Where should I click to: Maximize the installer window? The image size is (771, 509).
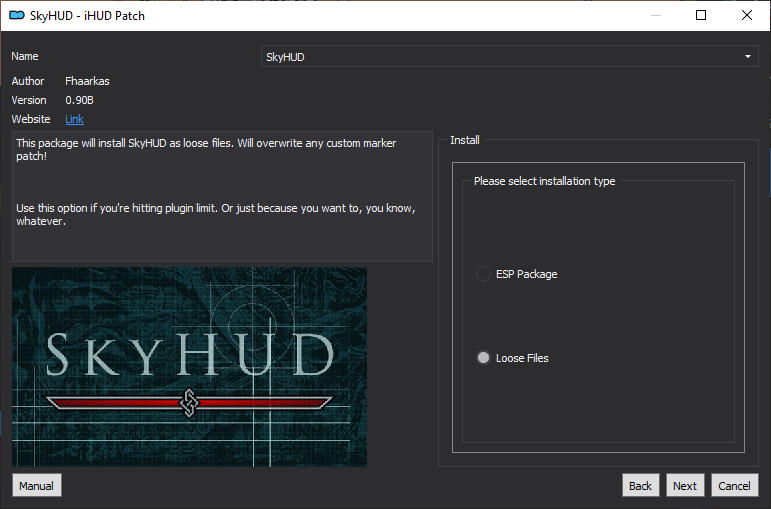(x=701, y=15)
